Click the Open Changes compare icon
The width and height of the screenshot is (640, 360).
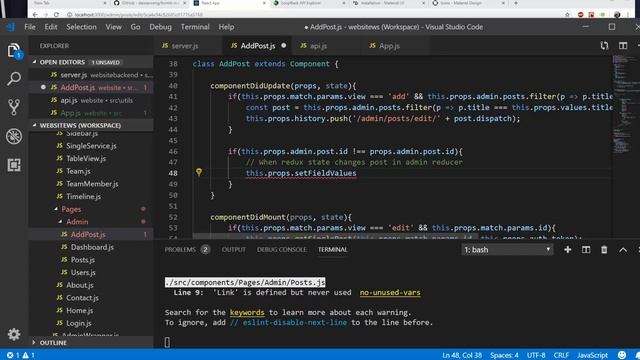tap(604, 46)
